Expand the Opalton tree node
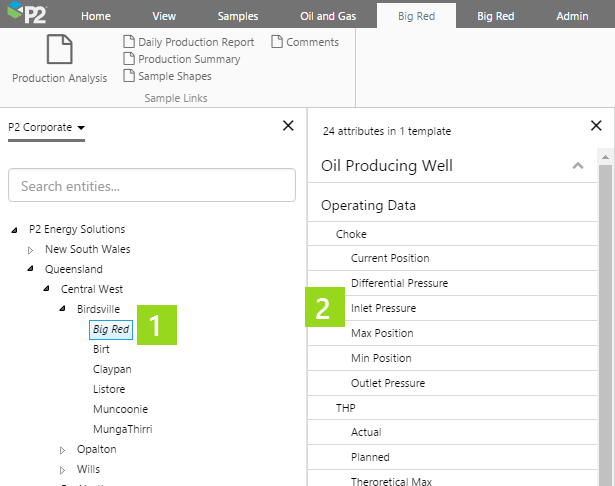Screen dimensions: 615x486 click(x=63, y=450)
